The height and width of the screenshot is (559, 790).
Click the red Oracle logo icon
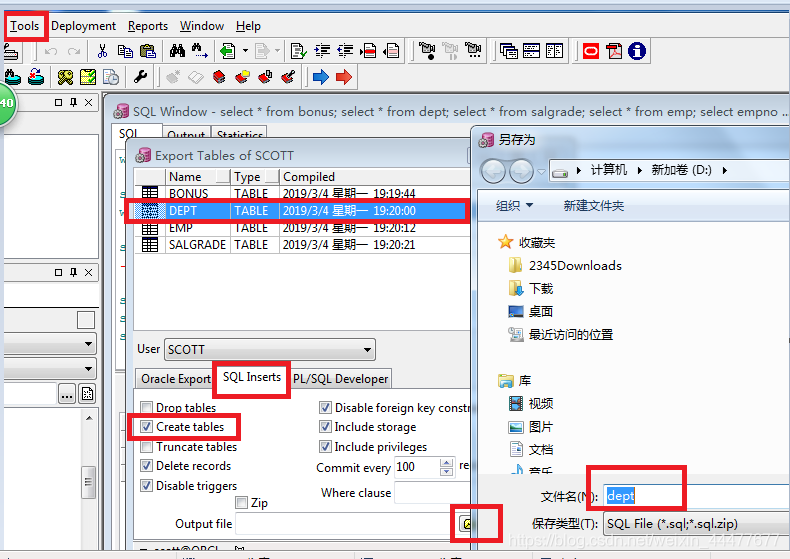click(x=591, y=51)
